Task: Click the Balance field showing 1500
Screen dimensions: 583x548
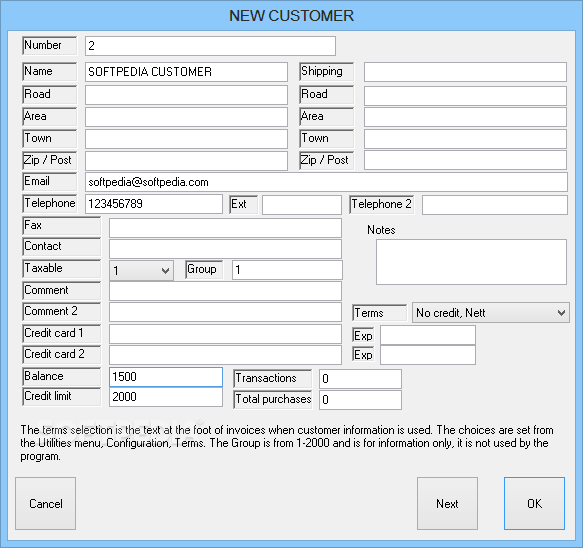Action: tap(166, 377)
